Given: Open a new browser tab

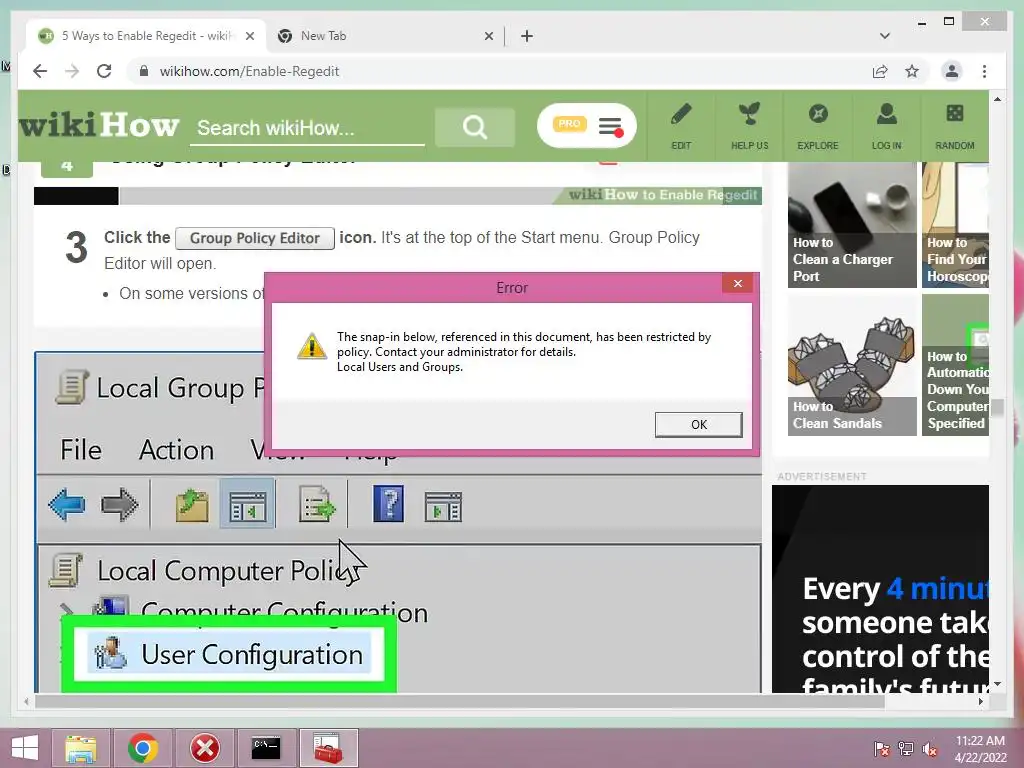Looking at the screenshot, I should pos(527,37).
